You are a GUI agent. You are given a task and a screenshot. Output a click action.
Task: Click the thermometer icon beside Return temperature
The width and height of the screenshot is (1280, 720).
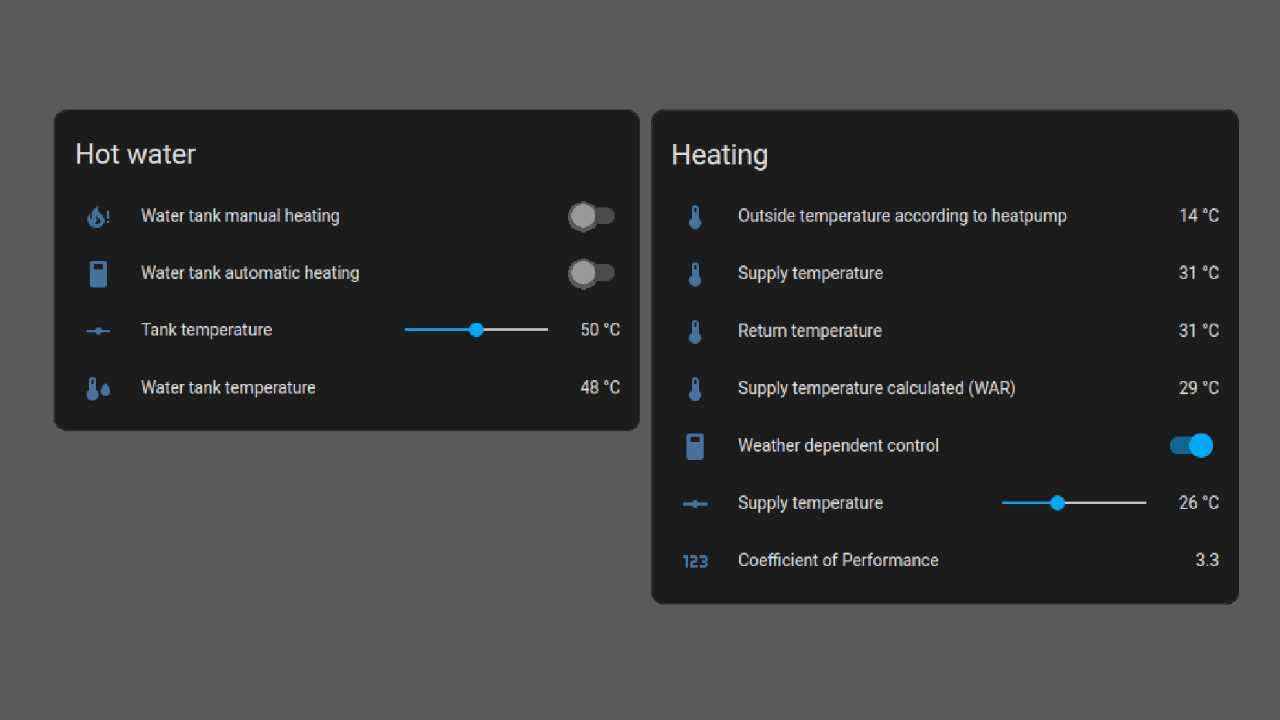(695, 330)
